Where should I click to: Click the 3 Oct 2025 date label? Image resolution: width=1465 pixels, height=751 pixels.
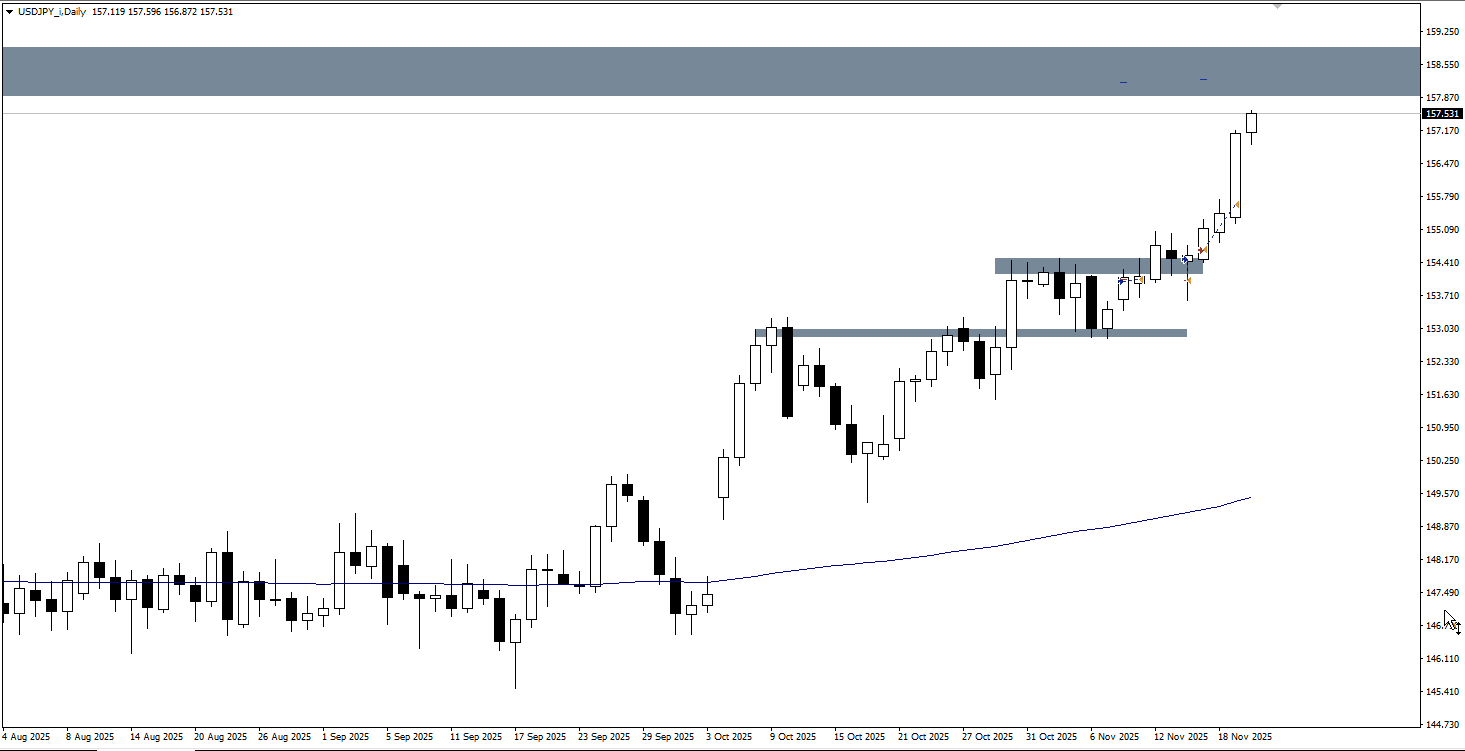[728, 737]
